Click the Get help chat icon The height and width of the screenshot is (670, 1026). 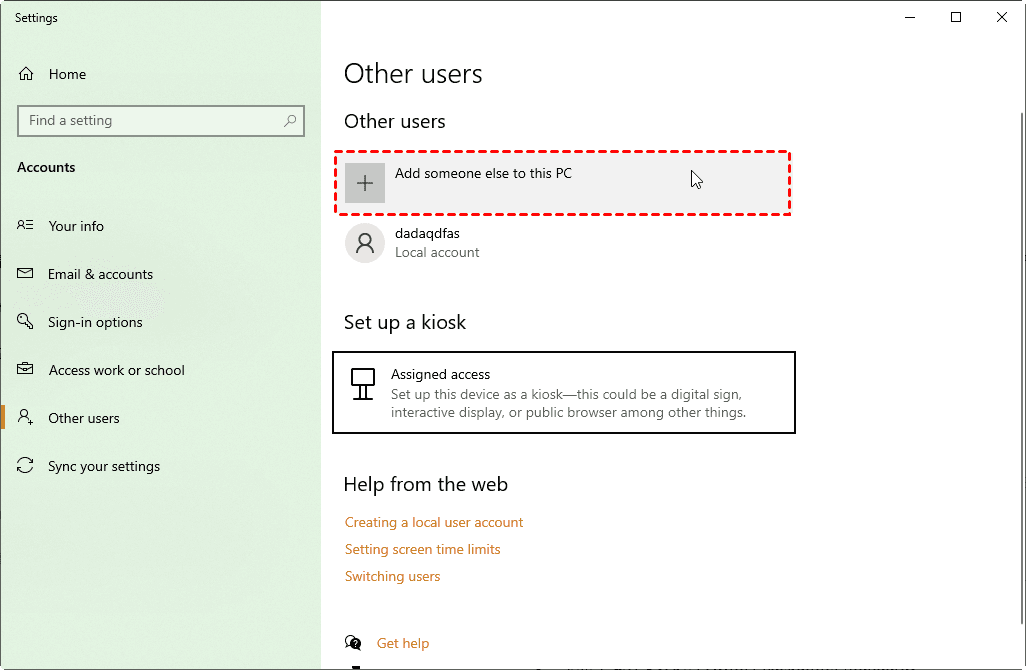[x=353, y=643]
